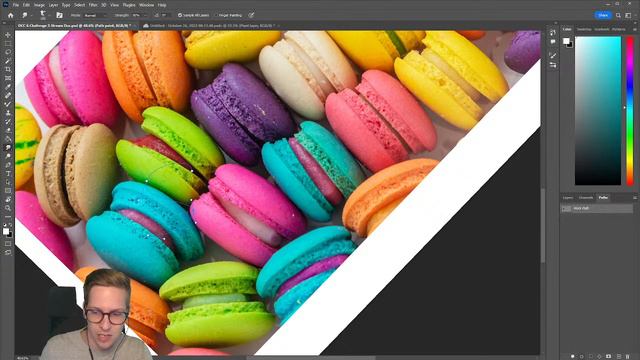Enable Finger Painting checkbox

[x=216, y=15]
